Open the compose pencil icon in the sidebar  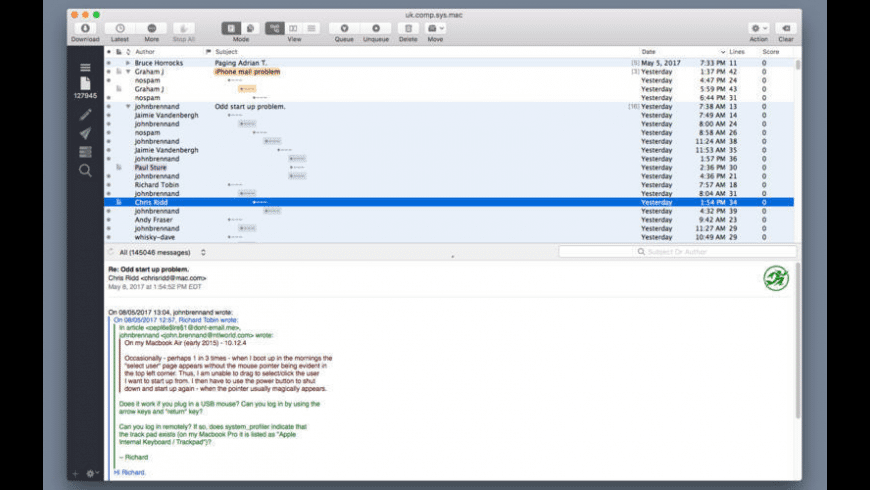(85, 115)
